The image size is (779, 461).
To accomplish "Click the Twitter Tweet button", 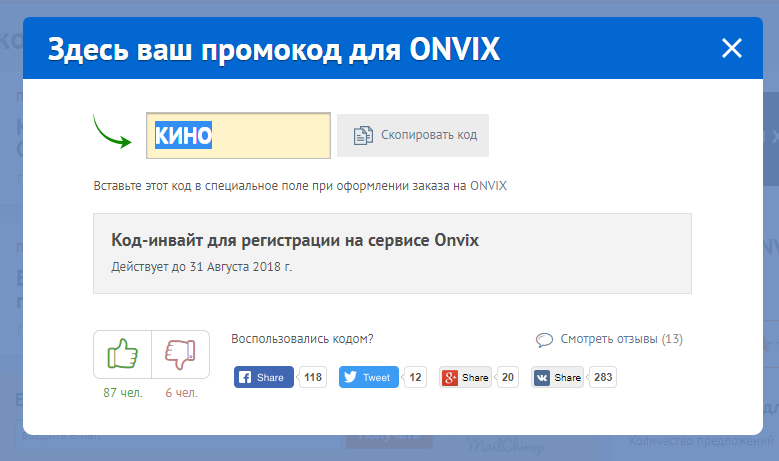I will pyautogui.click(x=369, y=377).
